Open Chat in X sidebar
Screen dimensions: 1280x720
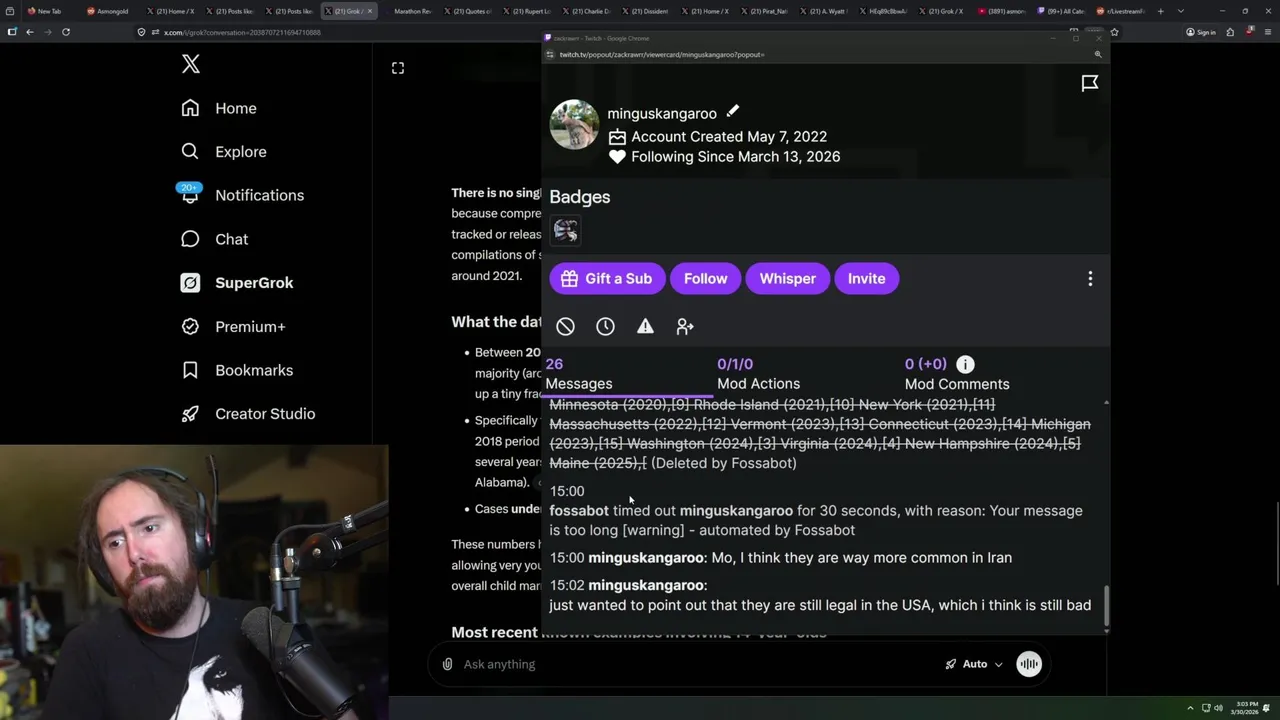click(214, 239)
